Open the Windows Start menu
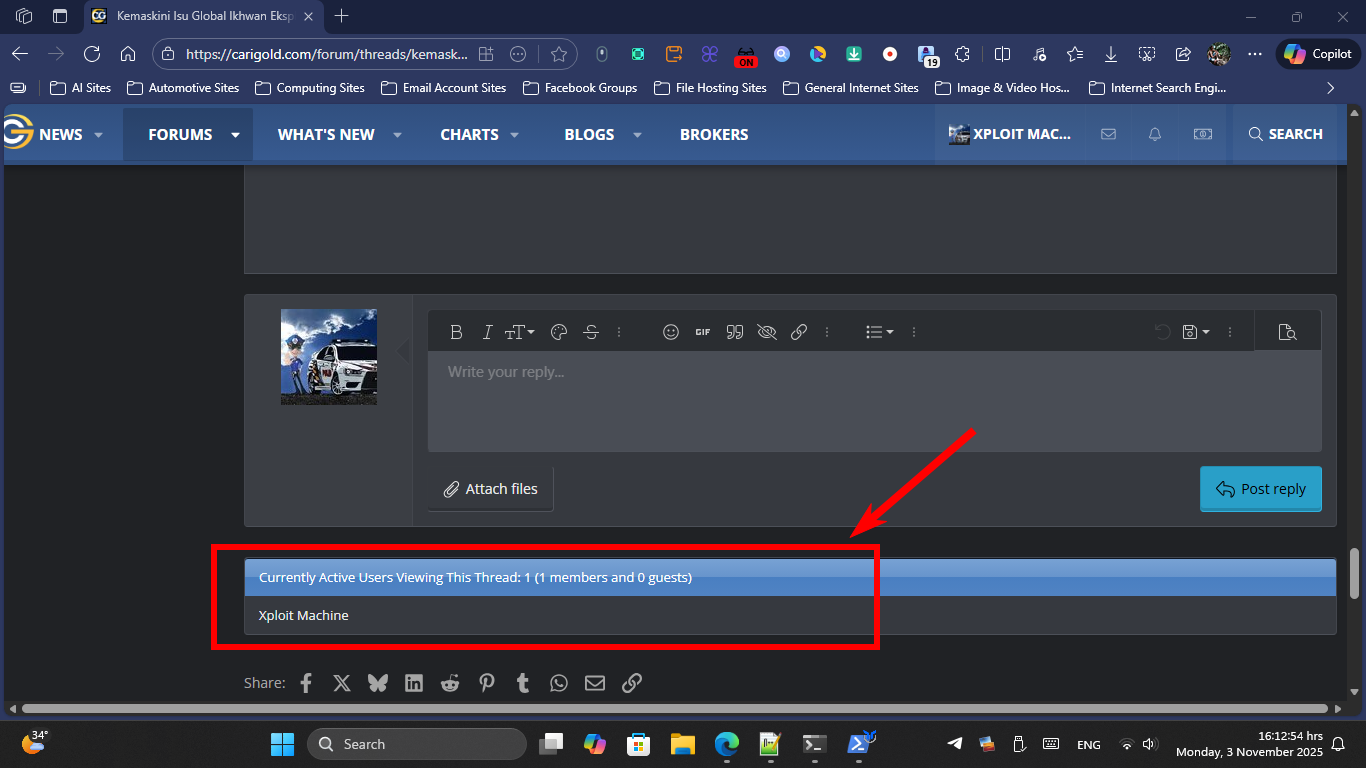The image size is (1366, 768). (282, 744)
